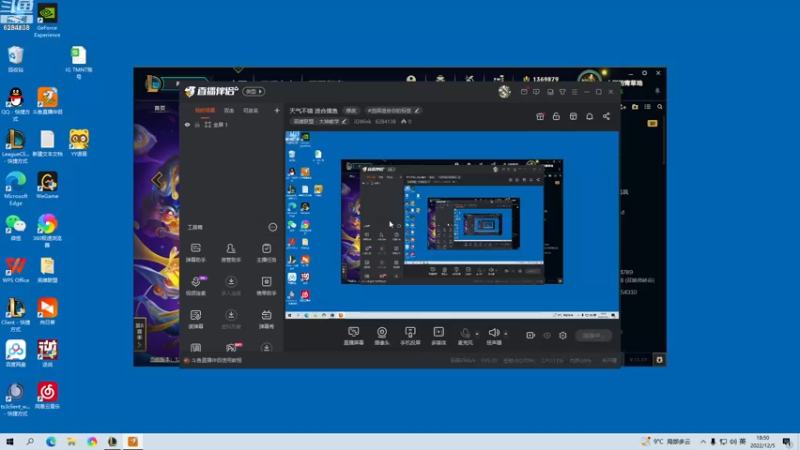Toggle the preview eye icon beside settings gear
The image size is (800, 450).
point(547,335)
